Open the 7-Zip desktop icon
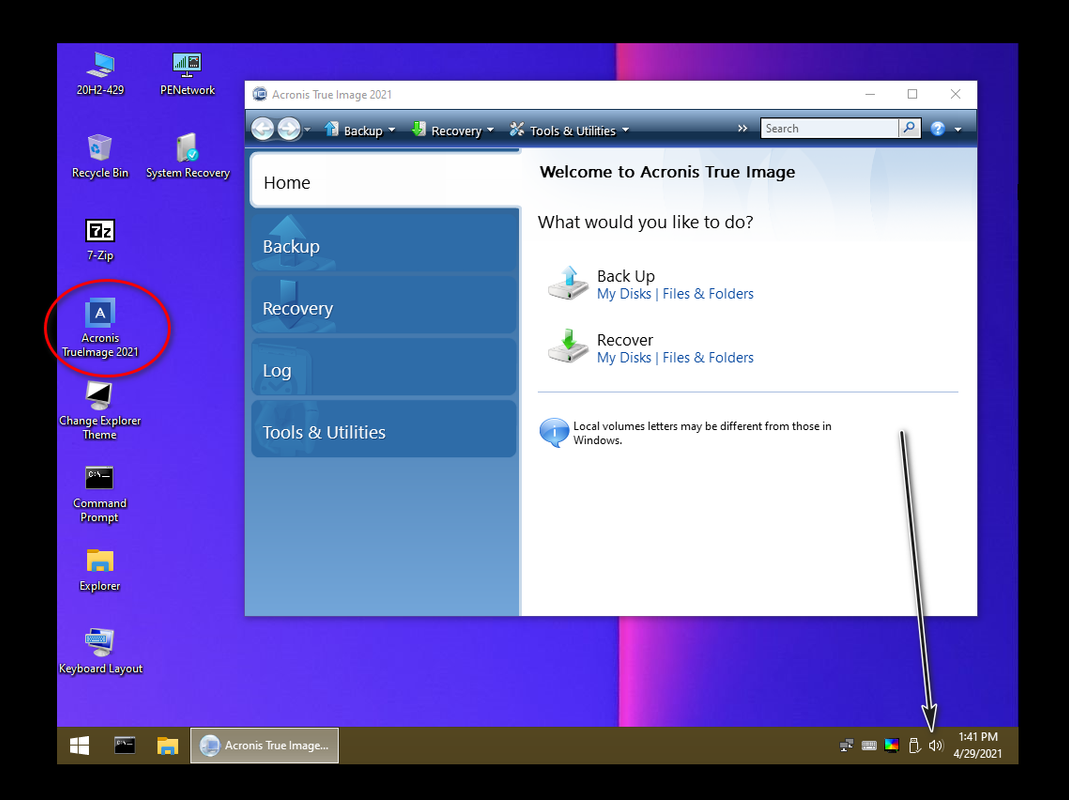The image size is (1069, 800). coord(100,239)
